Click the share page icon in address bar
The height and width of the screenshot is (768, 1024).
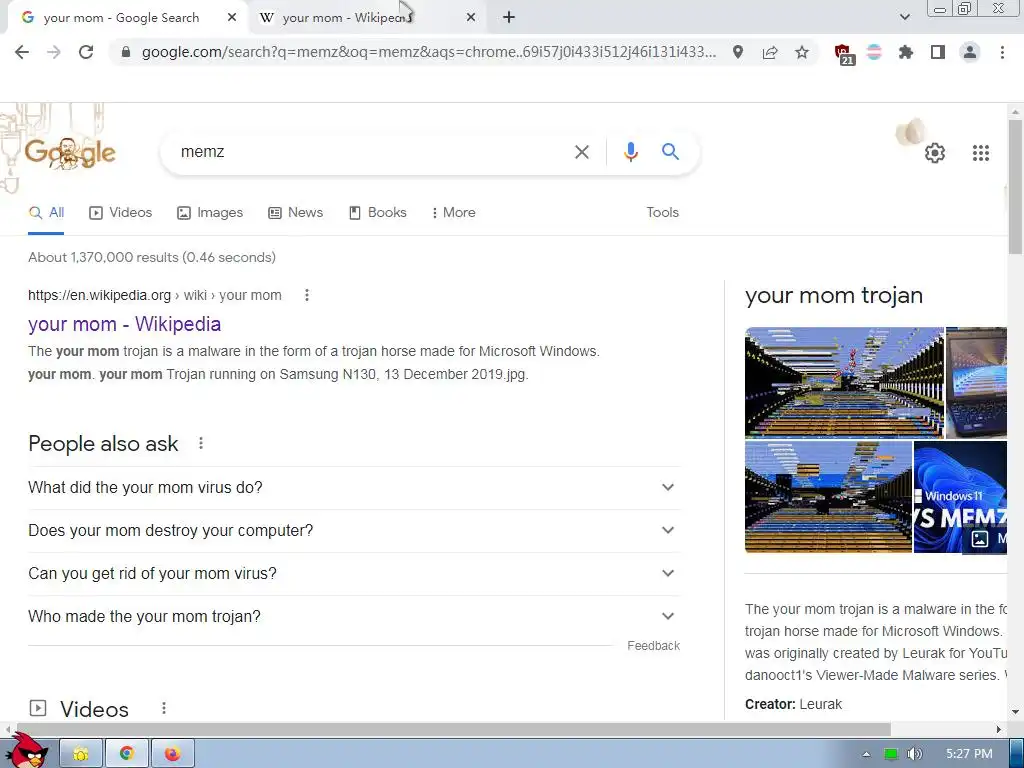point(770,52)
